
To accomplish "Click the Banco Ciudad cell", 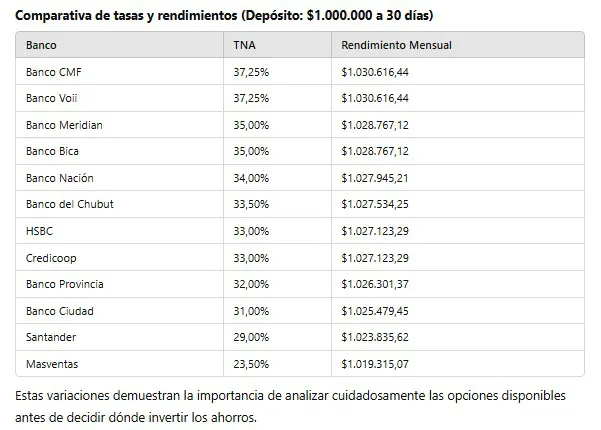I will point(60,310).
